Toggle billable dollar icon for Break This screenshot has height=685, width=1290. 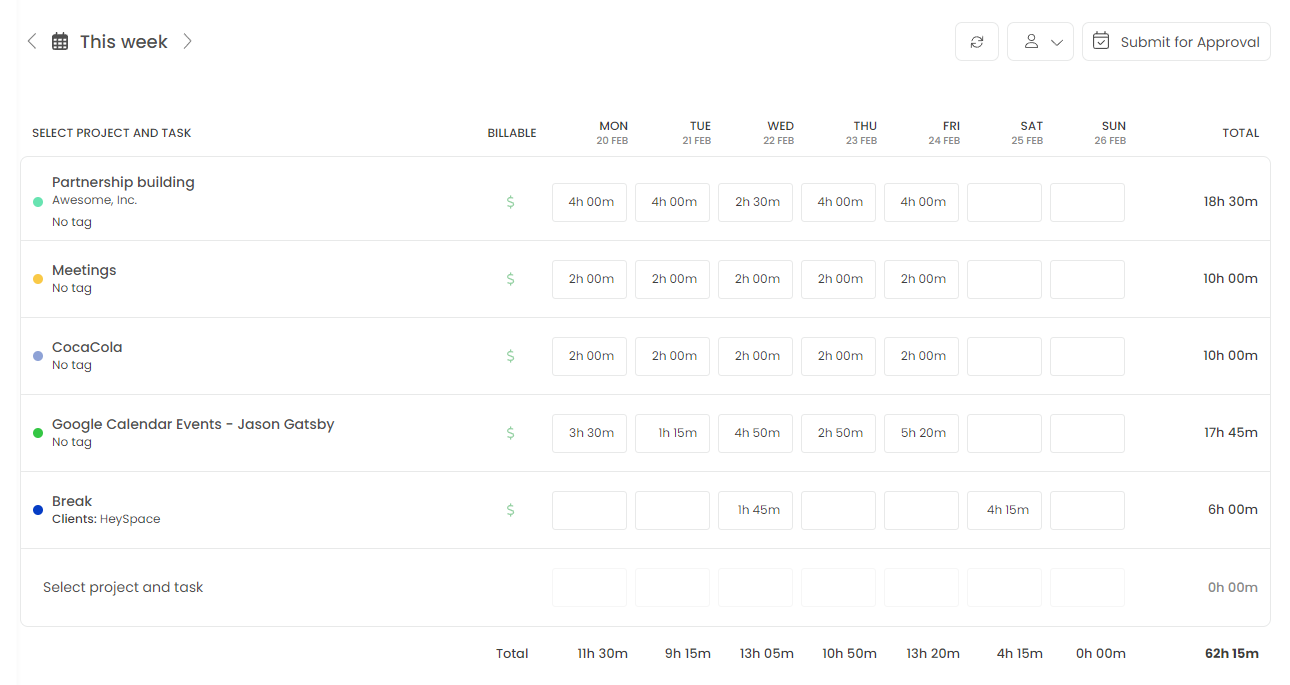coord(510,510)
